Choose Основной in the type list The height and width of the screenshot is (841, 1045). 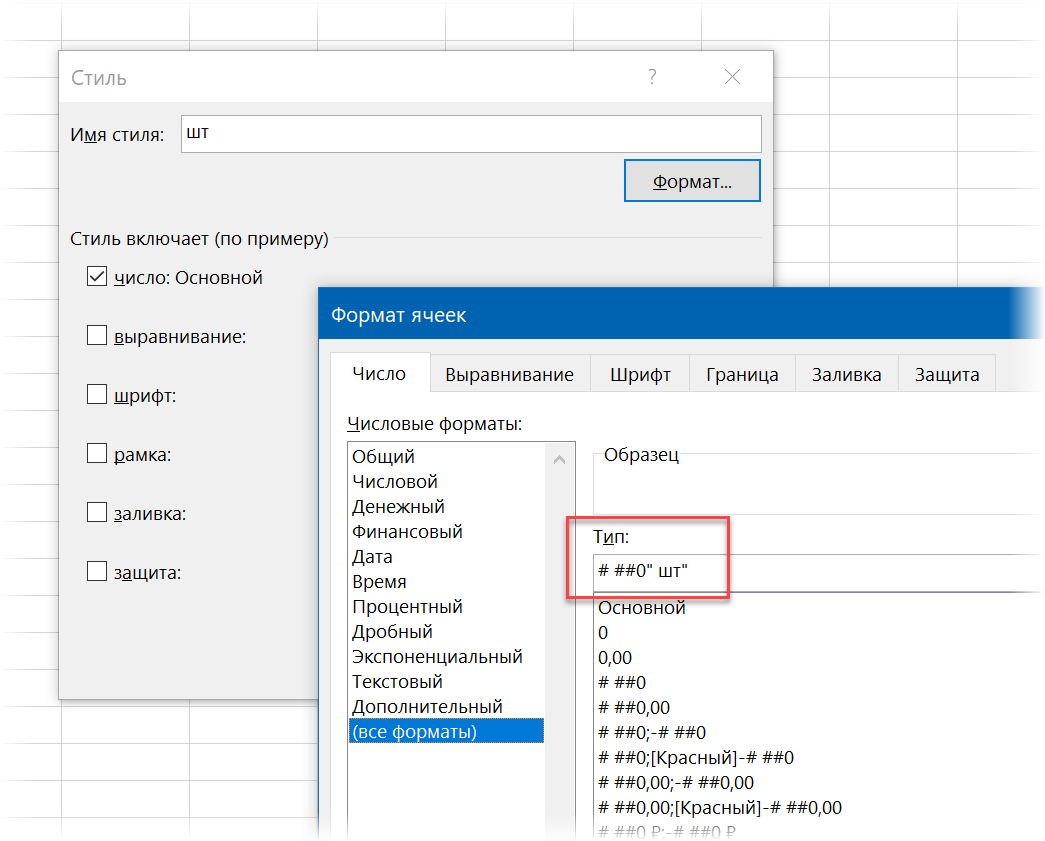tap(641, 608)
